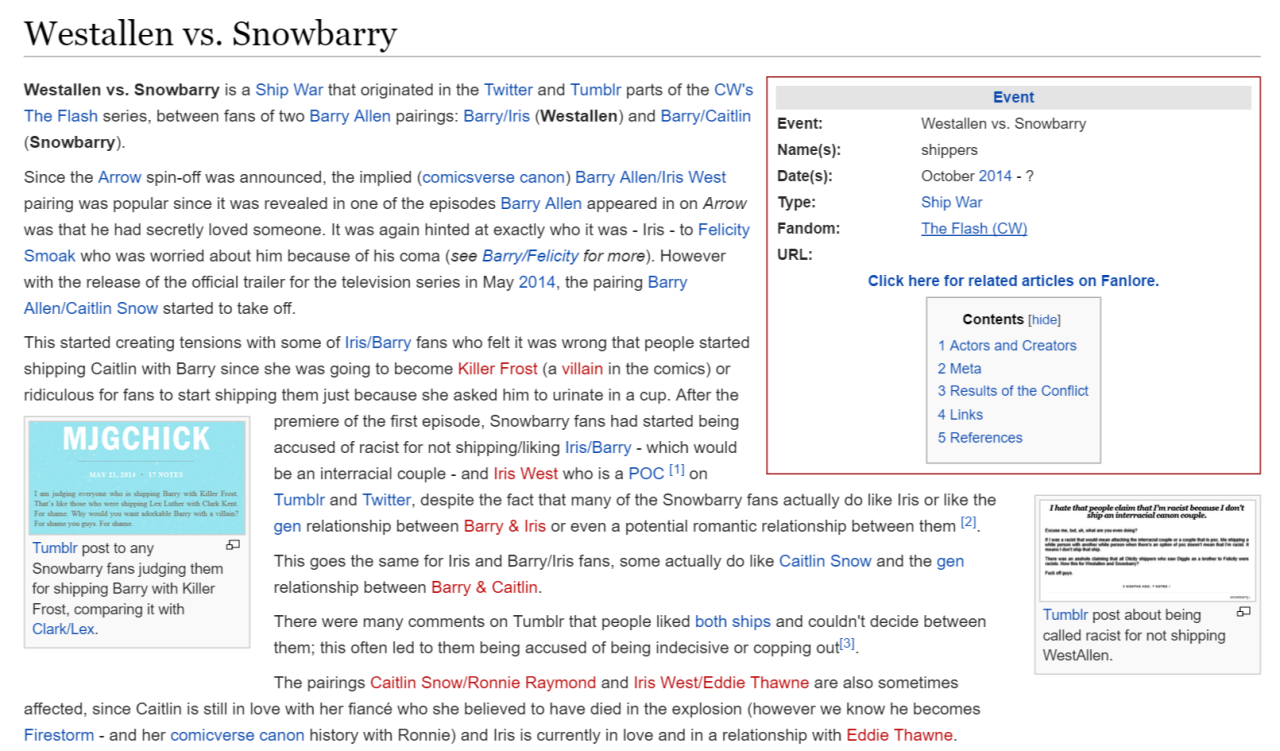
Task: Open Ship War link in the Event infobox
Action: pos(951,202)
